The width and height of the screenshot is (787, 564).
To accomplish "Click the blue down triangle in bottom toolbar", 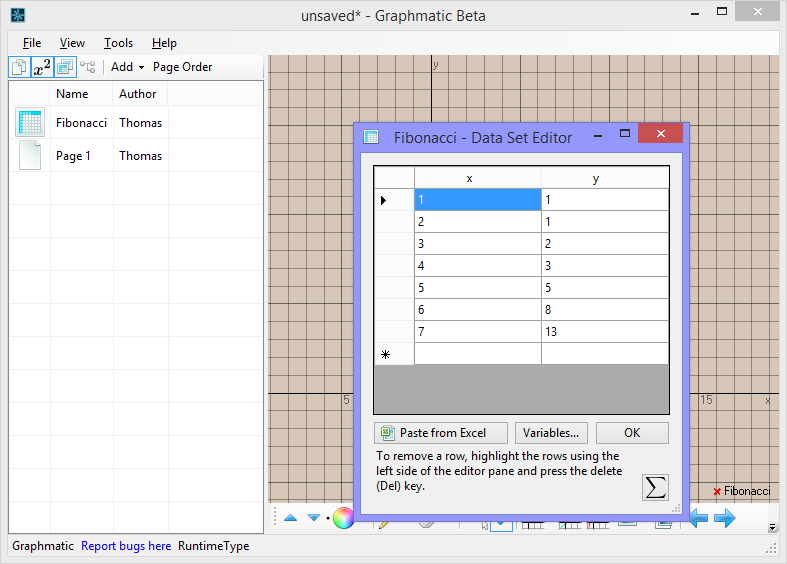I will pos(314,517).
